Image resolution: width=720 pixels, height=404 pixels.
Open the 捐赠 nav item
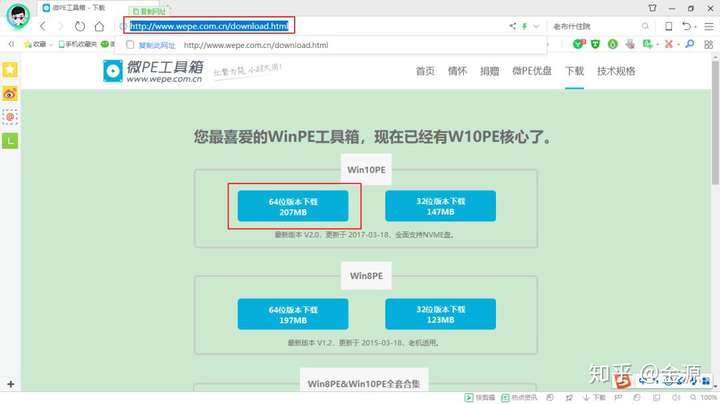click(489, 71)
